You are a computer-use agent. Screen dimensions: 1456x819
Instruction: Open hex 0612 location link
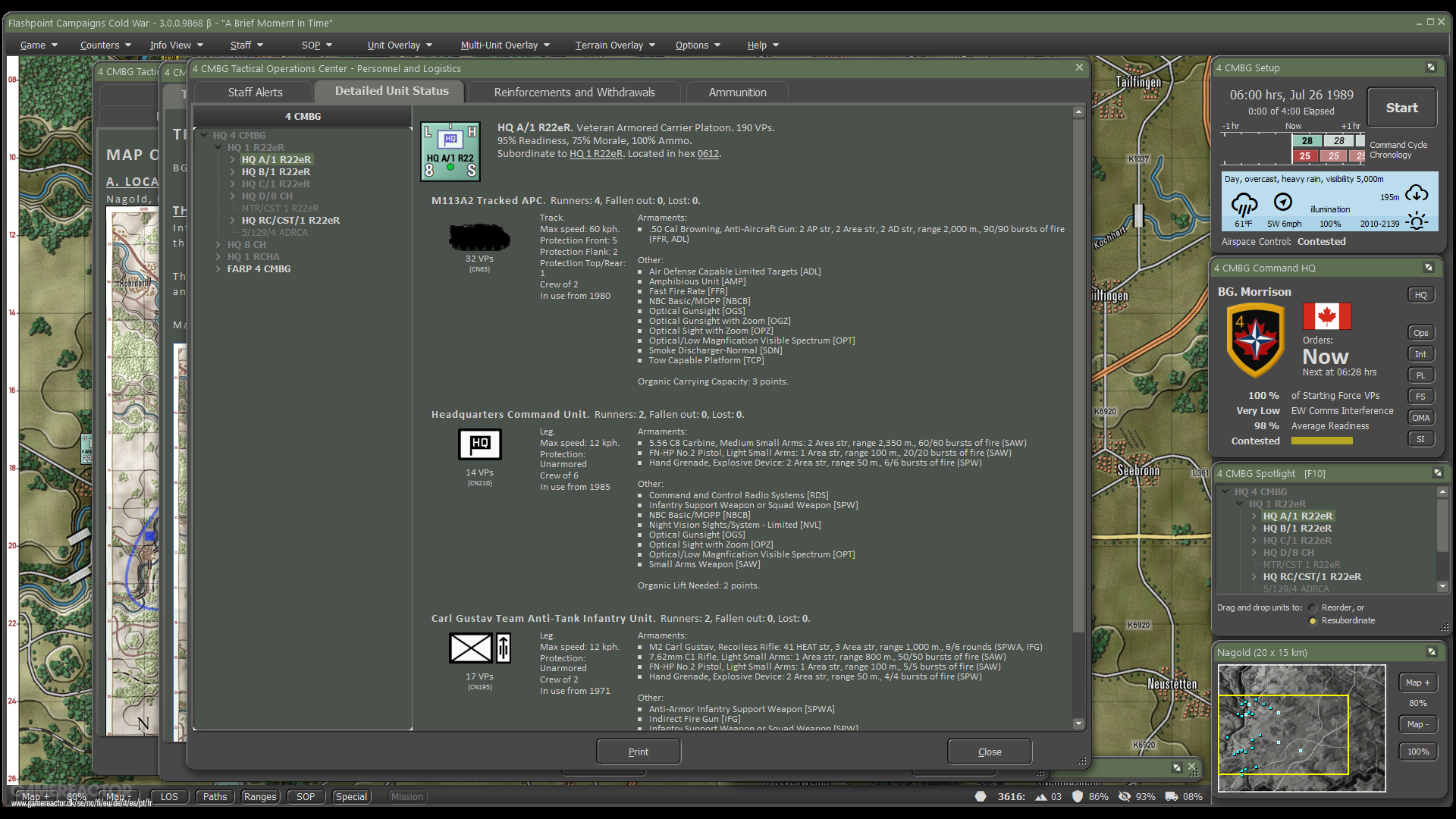pyautogui.click(x=708, y=154)
